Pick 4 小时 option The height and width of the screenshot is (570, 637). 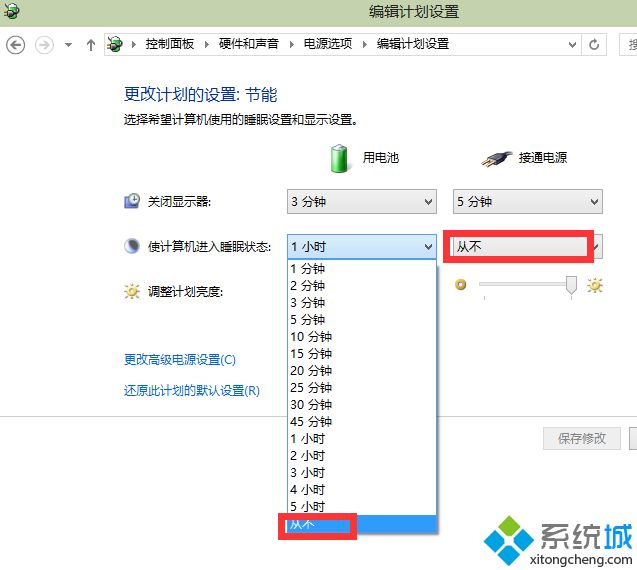[362, 490]
